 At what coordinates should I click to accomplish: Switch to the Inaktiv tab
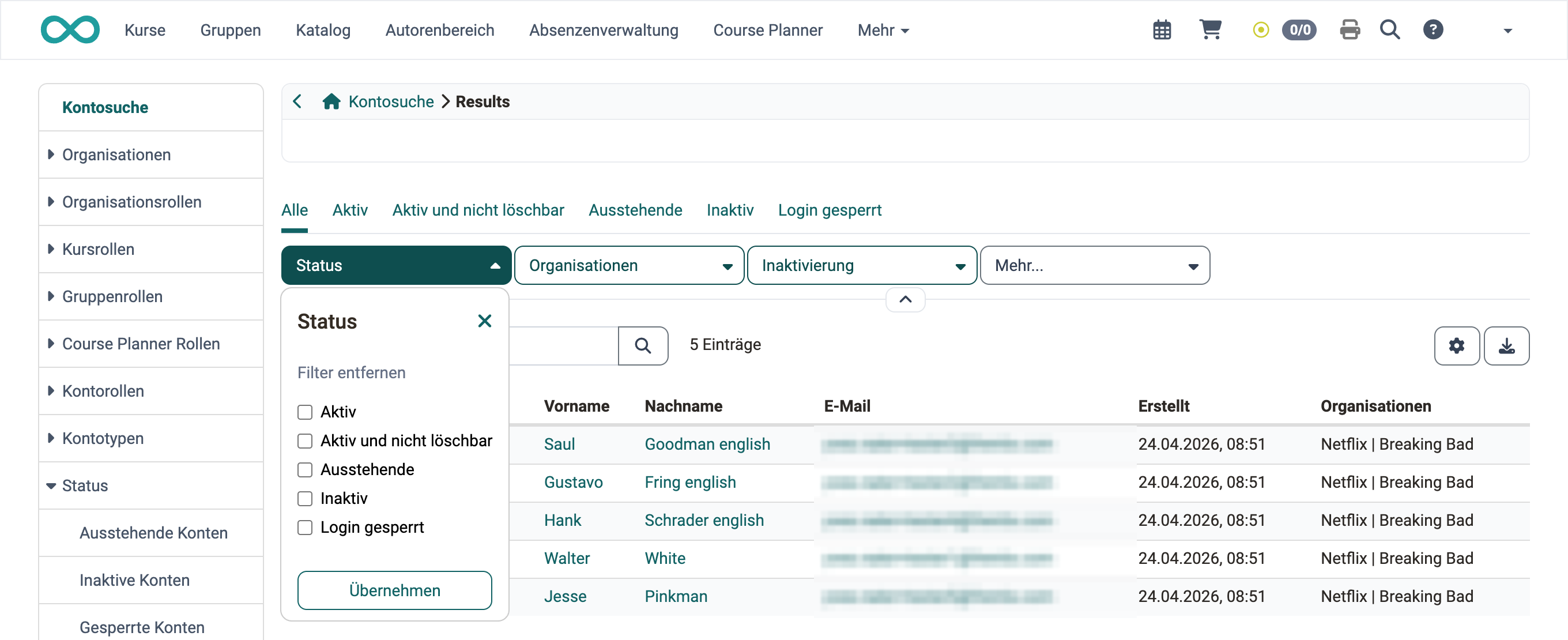730,210
